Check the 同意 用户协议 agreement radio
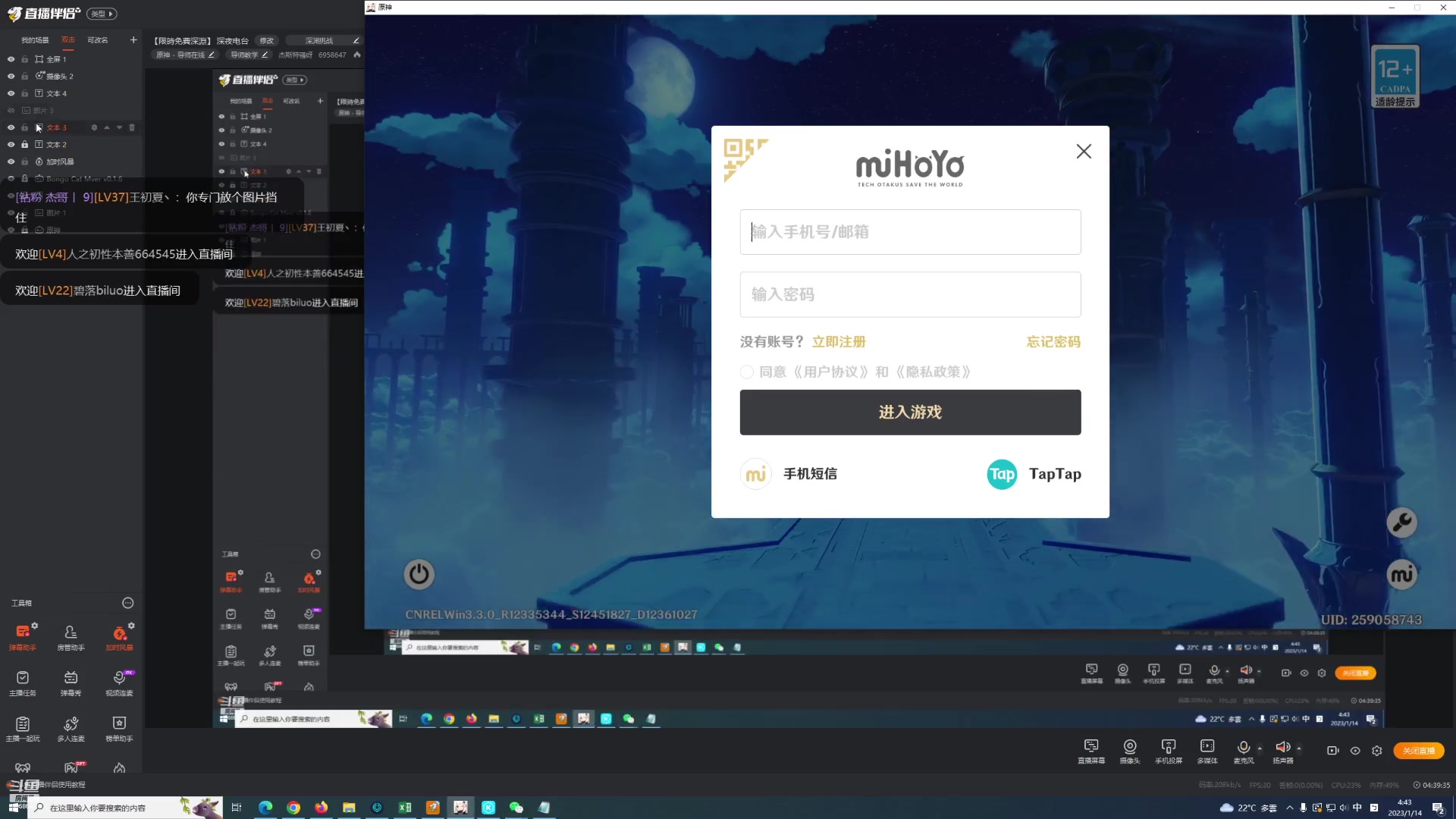The image size is (1456, 819). coord(747,372)
